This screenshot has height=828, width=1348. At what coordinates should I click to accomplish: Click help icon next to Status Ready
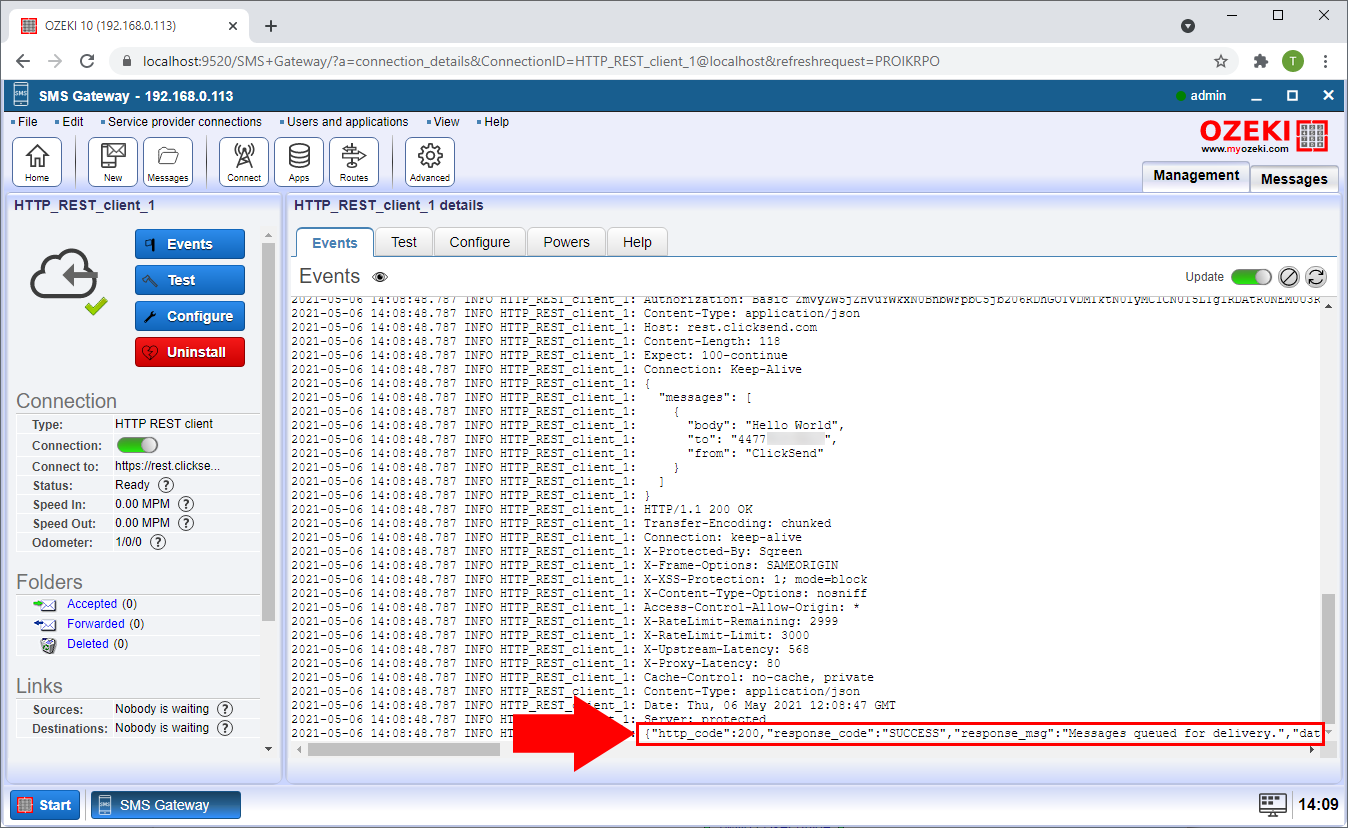tap(166, 485)
